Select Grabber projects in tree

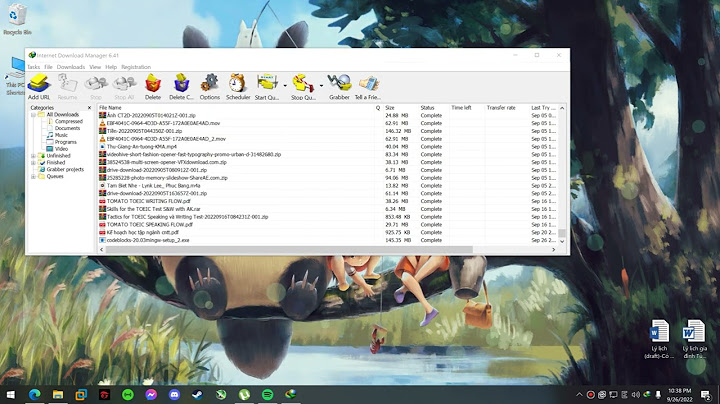click(x=65, y=169)
